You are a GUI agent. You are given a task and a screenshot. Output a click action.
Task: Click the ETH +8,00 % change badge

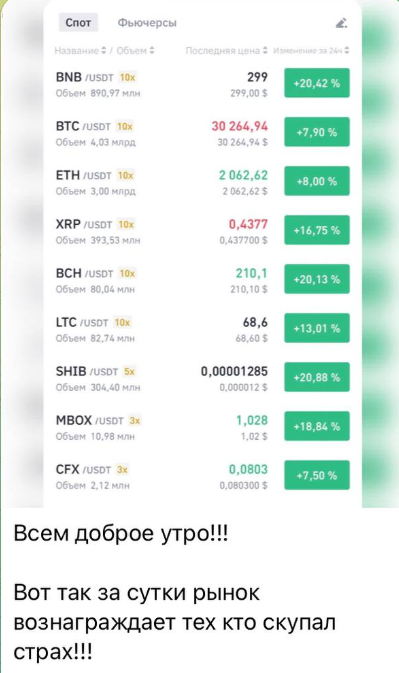click(x=317, y=181)
